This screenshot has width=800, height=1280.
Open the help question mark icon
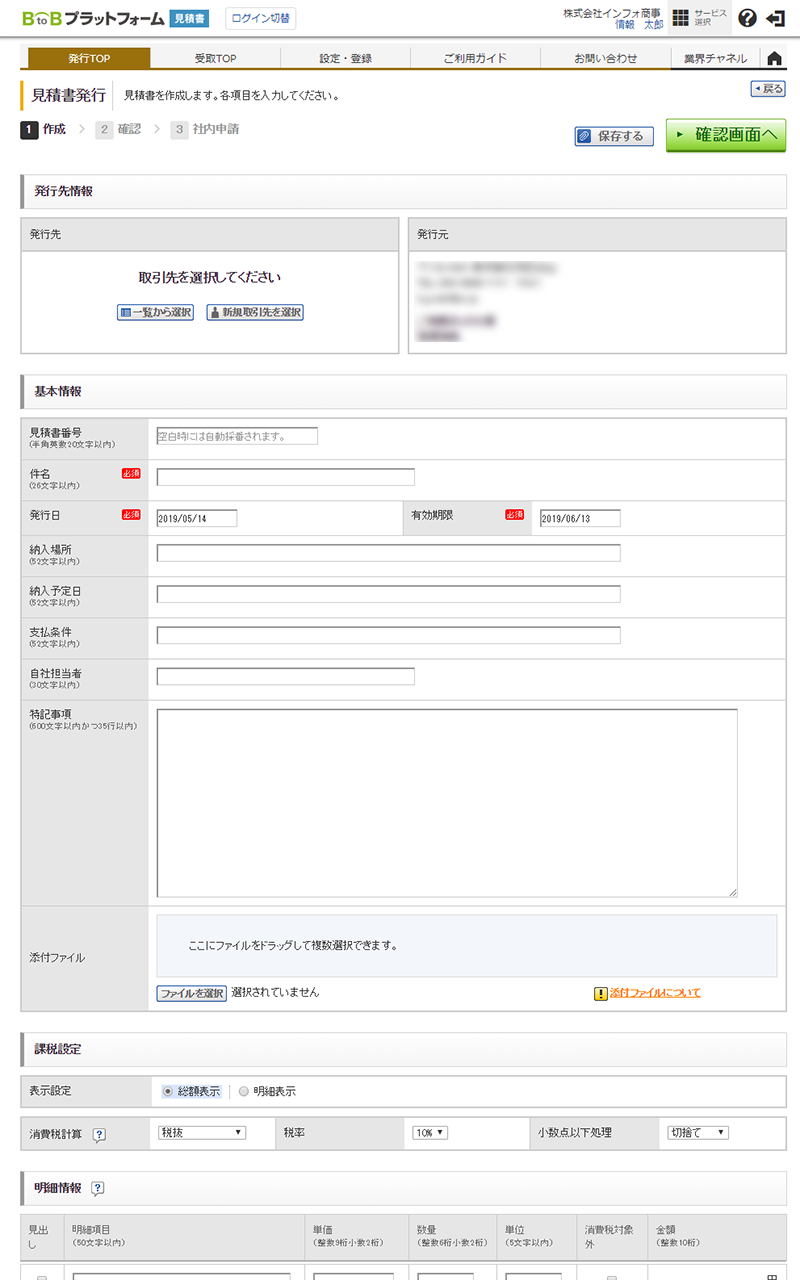(x=747, y=18)
